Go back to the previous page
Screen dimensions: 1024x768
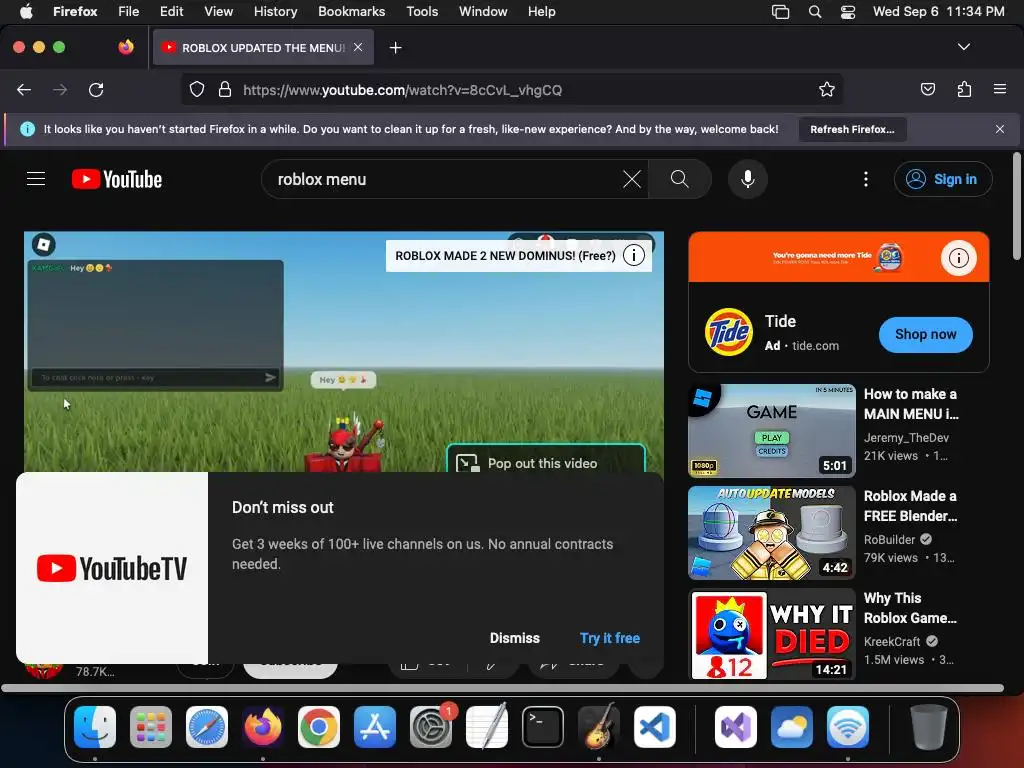click(x=24, y=89)
